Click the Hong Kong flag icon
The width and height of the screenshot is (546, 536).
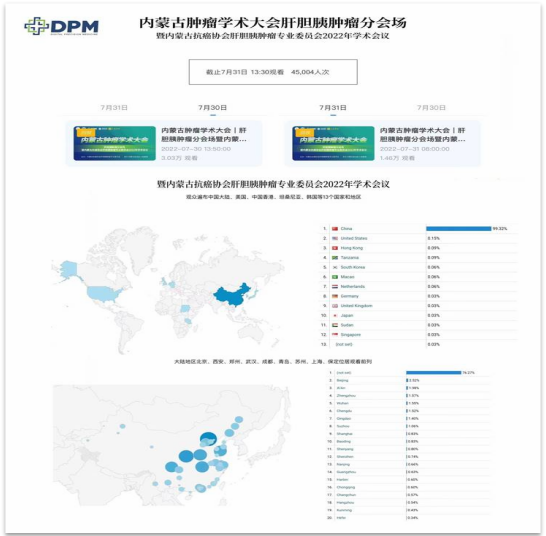click(x=335, y=248)
